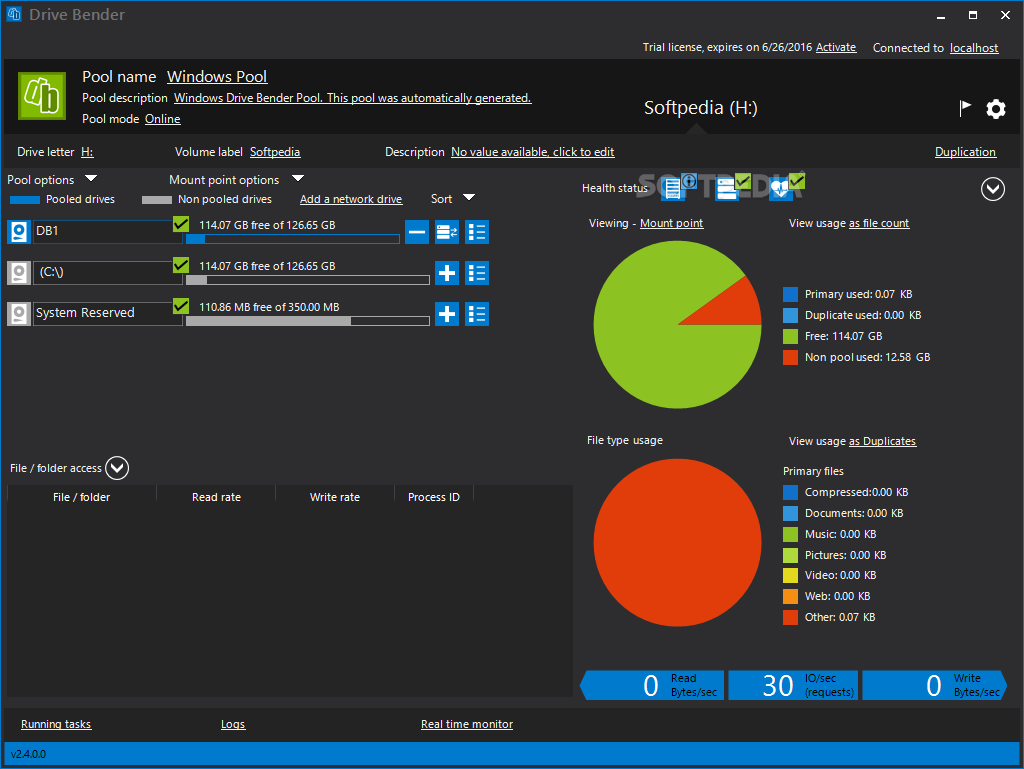Open the Running tasks tab

[x=56, y=724]
